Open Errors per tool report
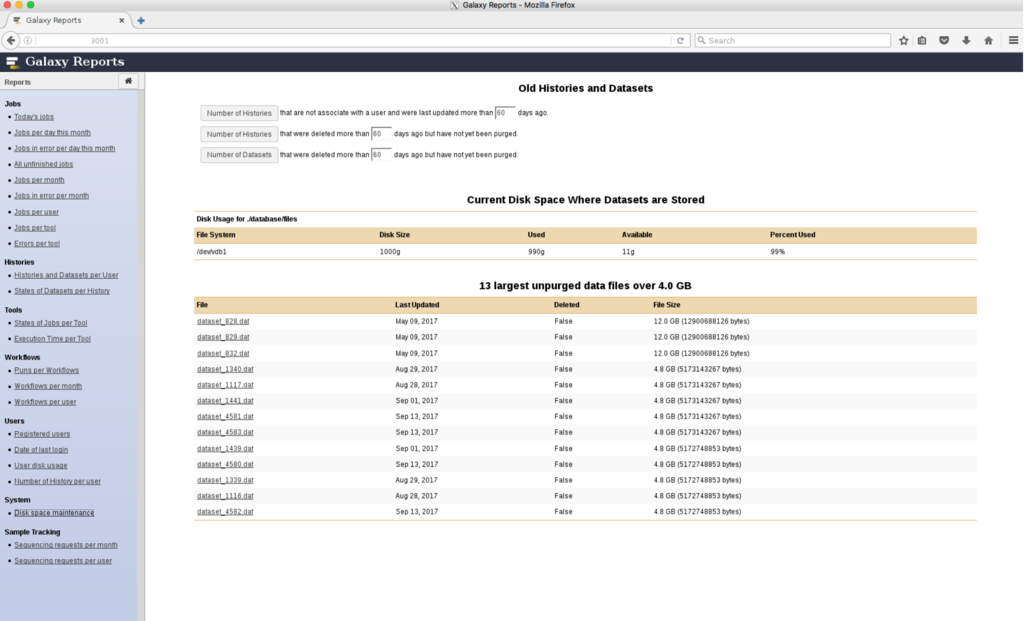 pyautogui.click(x=37, y=244)
